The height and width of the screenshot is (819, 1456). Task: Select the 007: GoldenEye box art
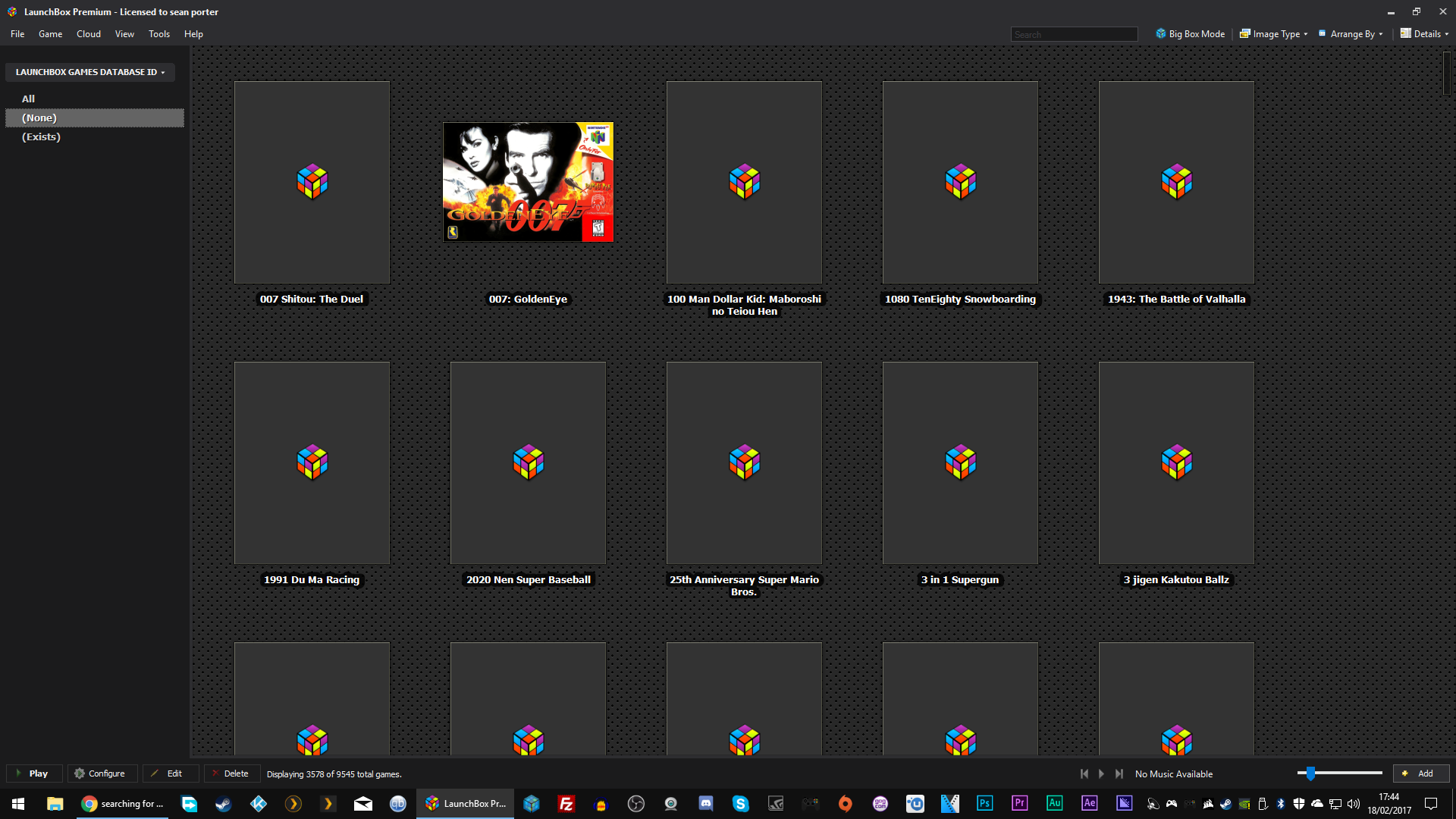(528, 182)
